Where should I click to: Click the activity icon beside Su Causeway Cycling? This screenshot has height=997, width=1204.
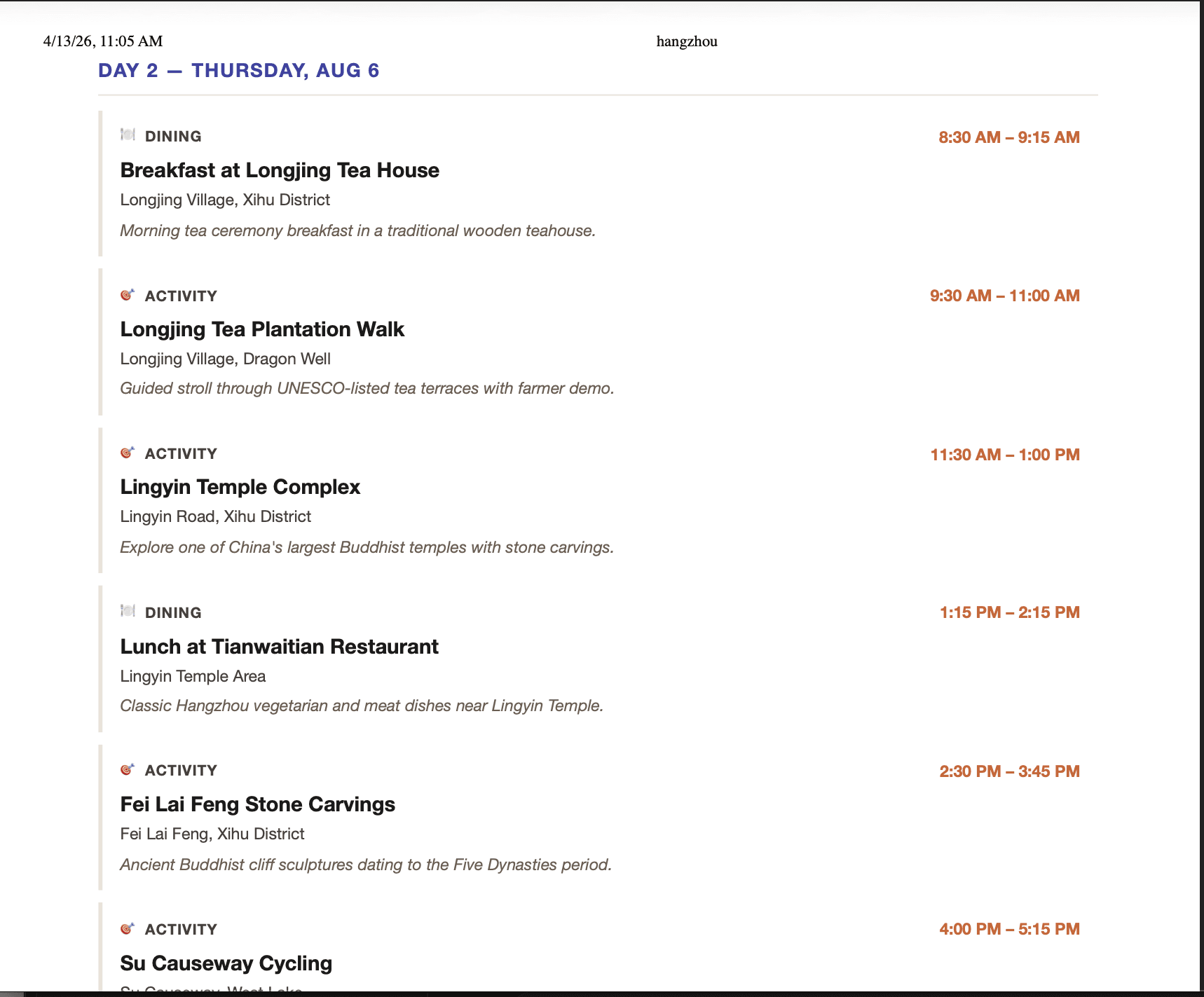[x=128, y=928]
